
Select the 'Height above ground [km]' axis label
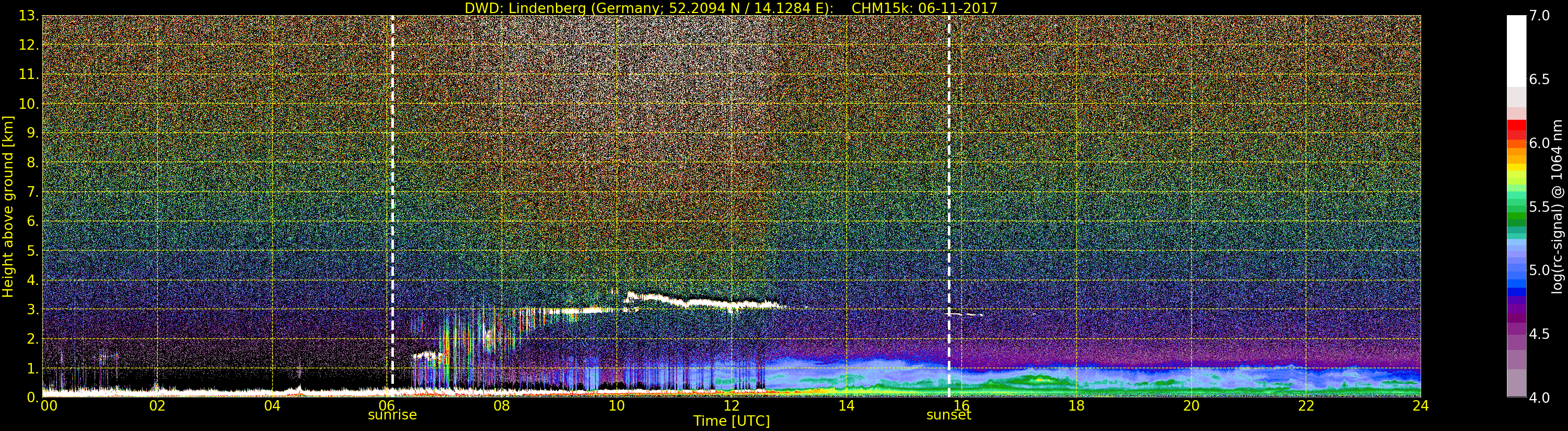tap(8, 206)
